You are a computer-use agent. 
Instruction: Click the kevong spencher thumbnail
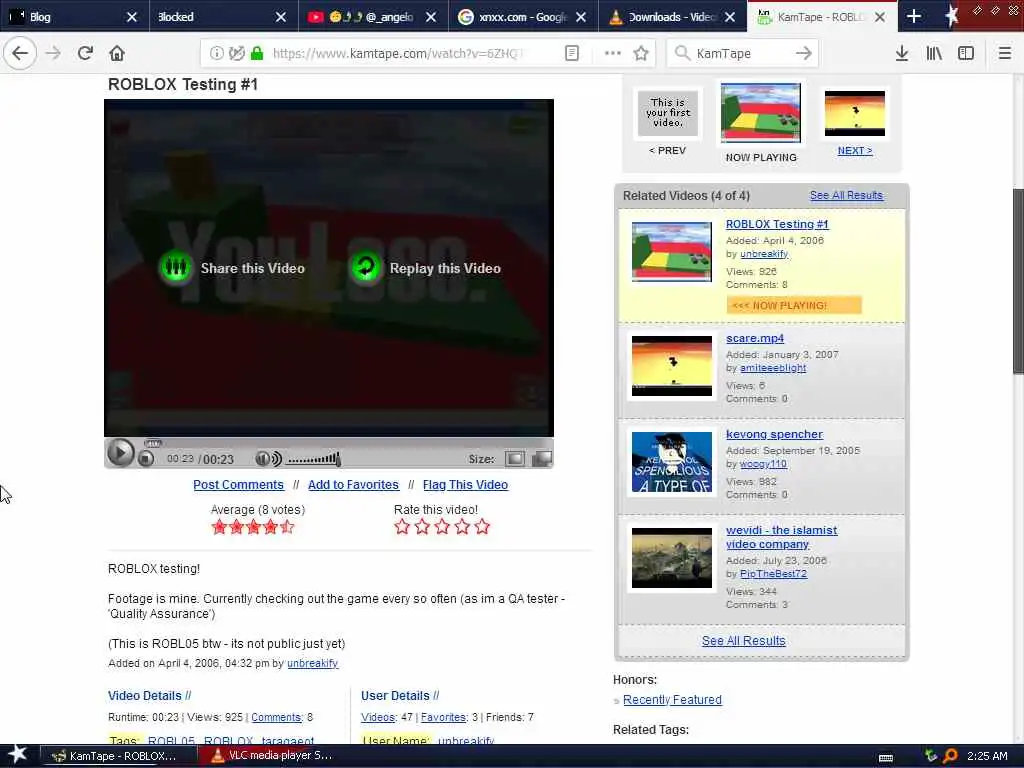671,462
